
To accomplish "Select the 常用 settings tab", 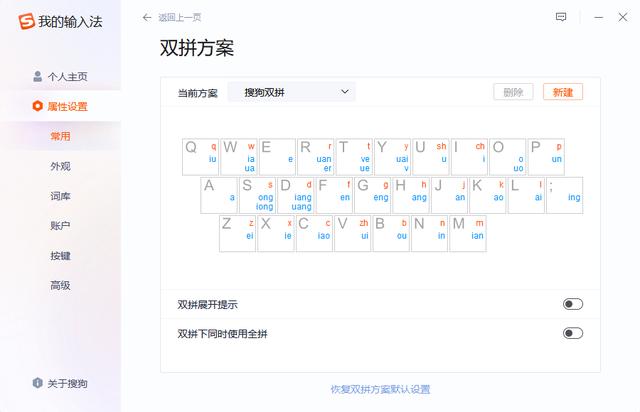I will click(x=60, y=136).
